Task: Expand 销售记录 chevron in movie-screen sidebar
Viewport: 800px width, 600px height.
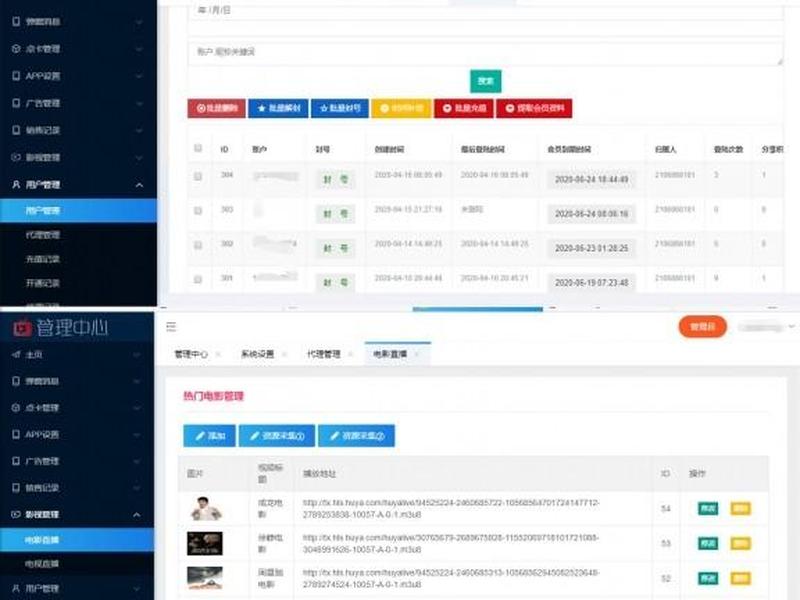Action: coord(137,488)
